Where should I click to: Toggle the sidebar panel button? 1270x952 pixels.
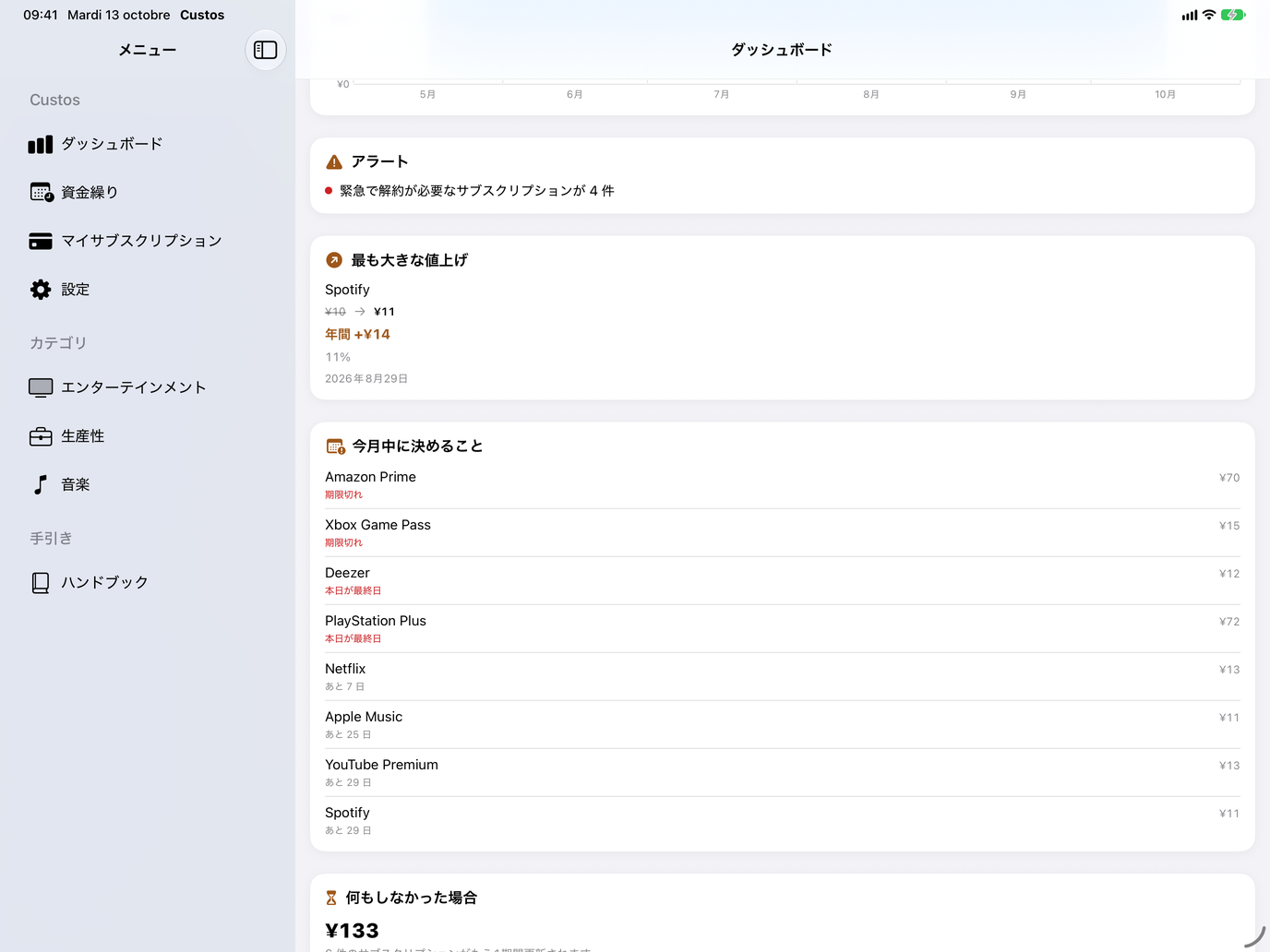(266, 50)
